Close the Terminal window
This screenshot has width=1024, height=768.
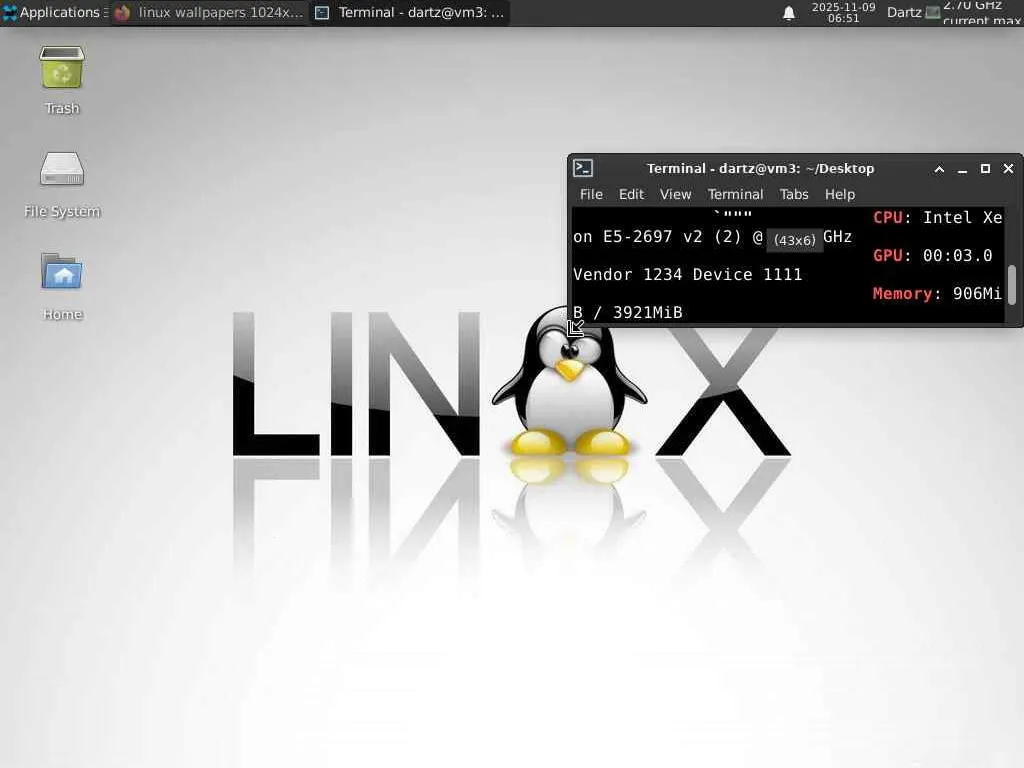[1008, 169]
